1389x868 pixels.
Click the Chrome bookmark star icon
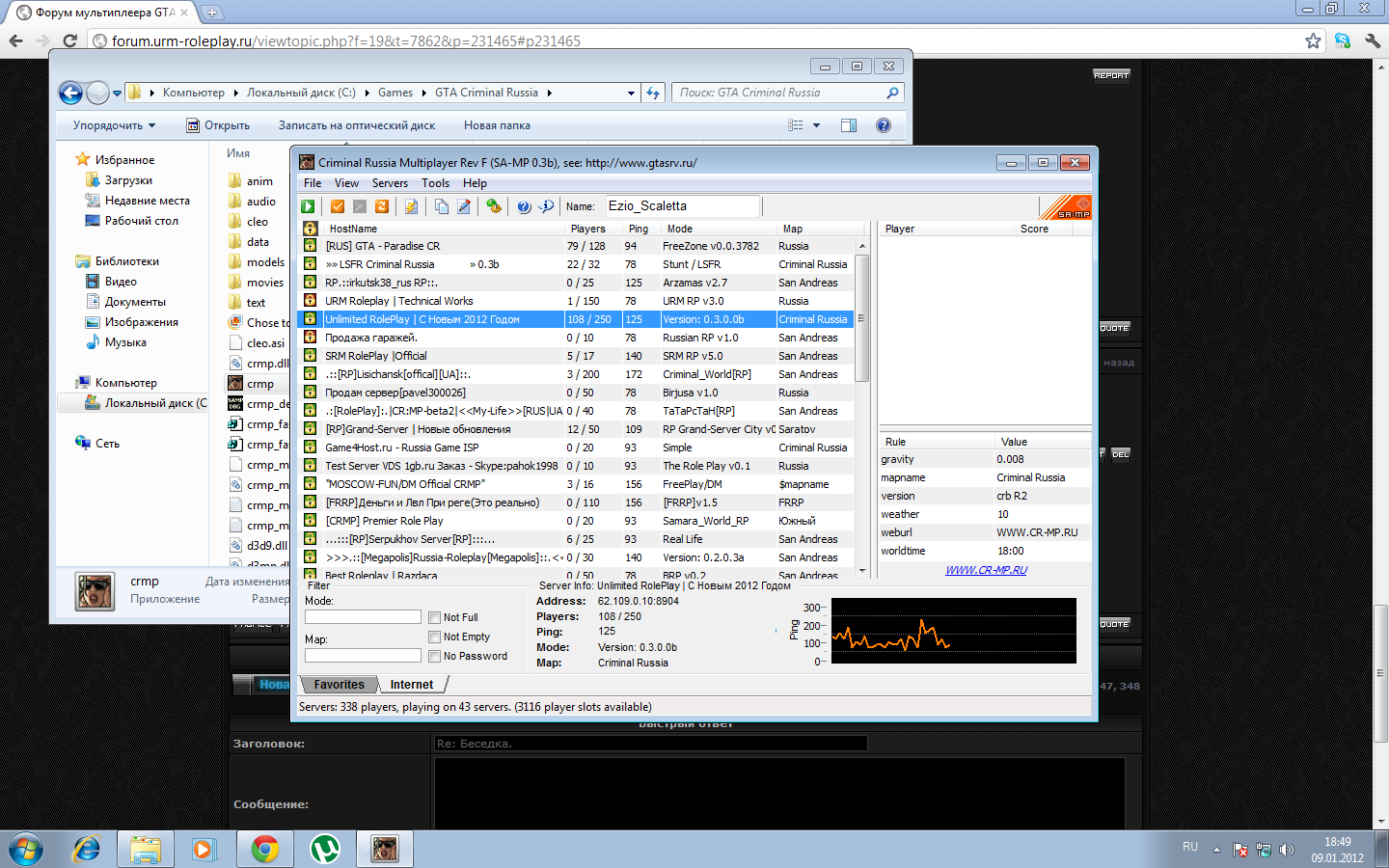(1313, 41)
